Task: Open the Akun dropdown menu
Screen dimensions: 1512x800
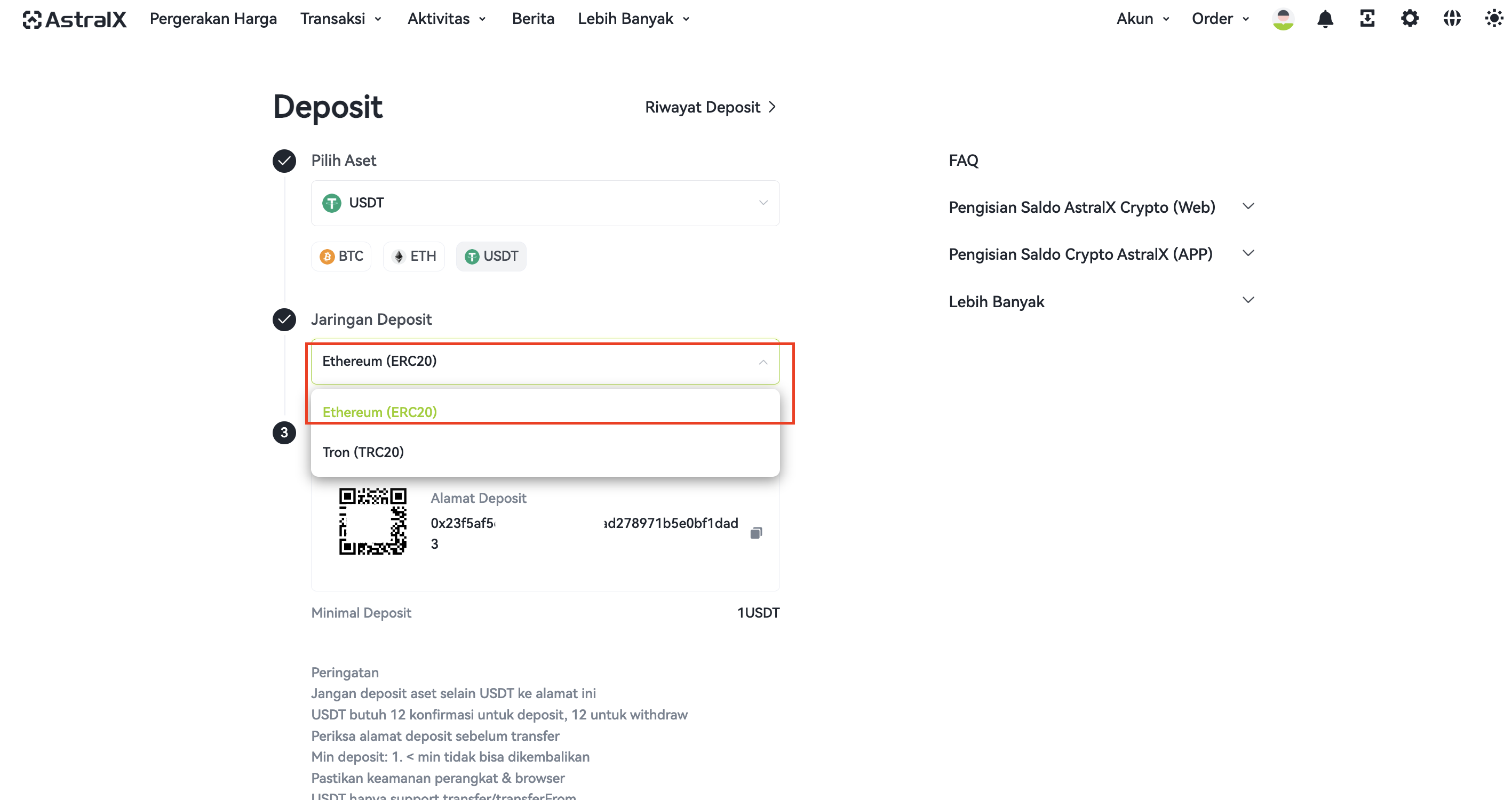Action: coord(1143,19)
